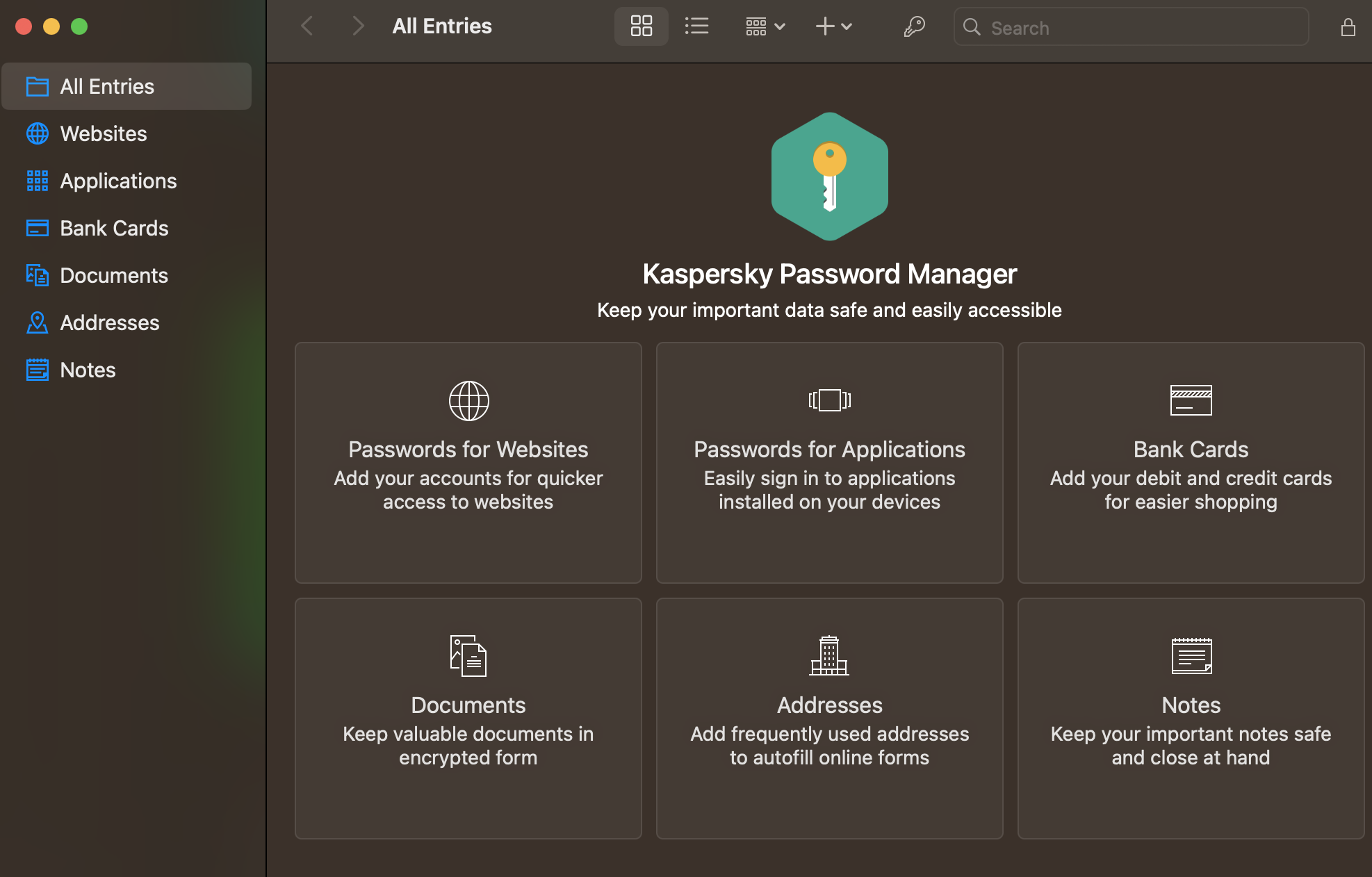This screenshot has width=1372, height=877.
Task: Open the Passwords for Applications card
Action: 830,463
